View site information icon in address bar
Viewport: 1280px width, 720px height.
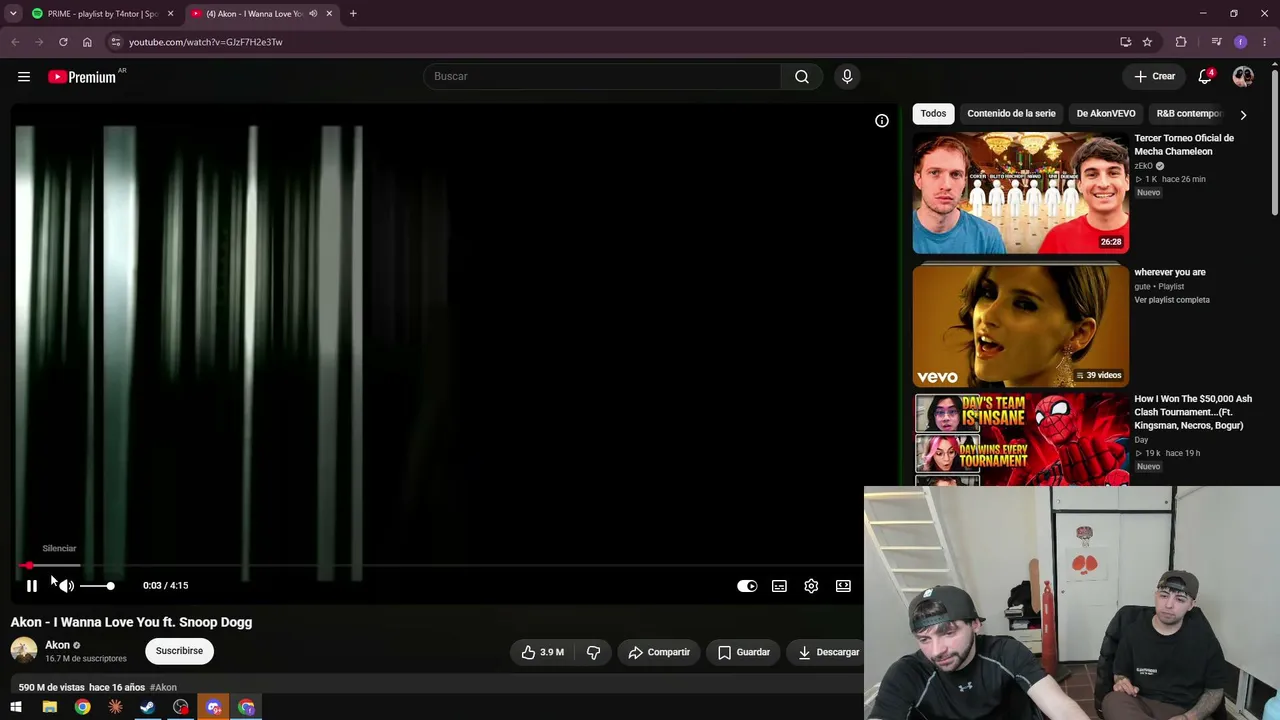116,42
